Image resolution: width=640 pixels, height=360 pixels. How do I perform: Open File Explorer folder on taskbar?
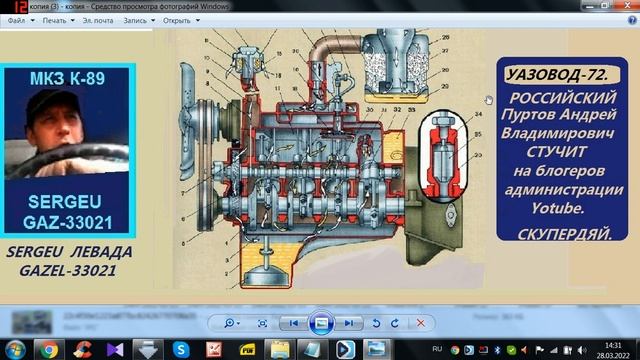[280, 350]
